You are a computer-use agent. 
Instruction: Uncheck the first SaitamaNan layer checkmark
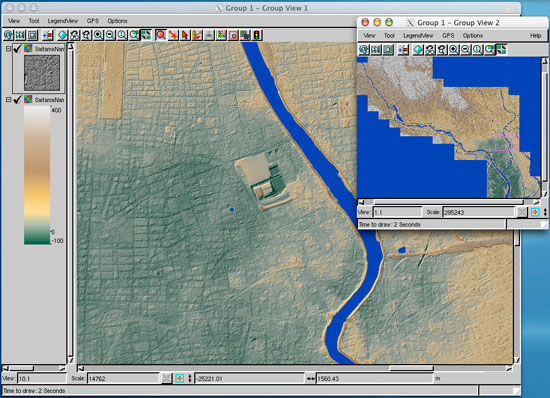pyautogui.click(x=17, y=49)
